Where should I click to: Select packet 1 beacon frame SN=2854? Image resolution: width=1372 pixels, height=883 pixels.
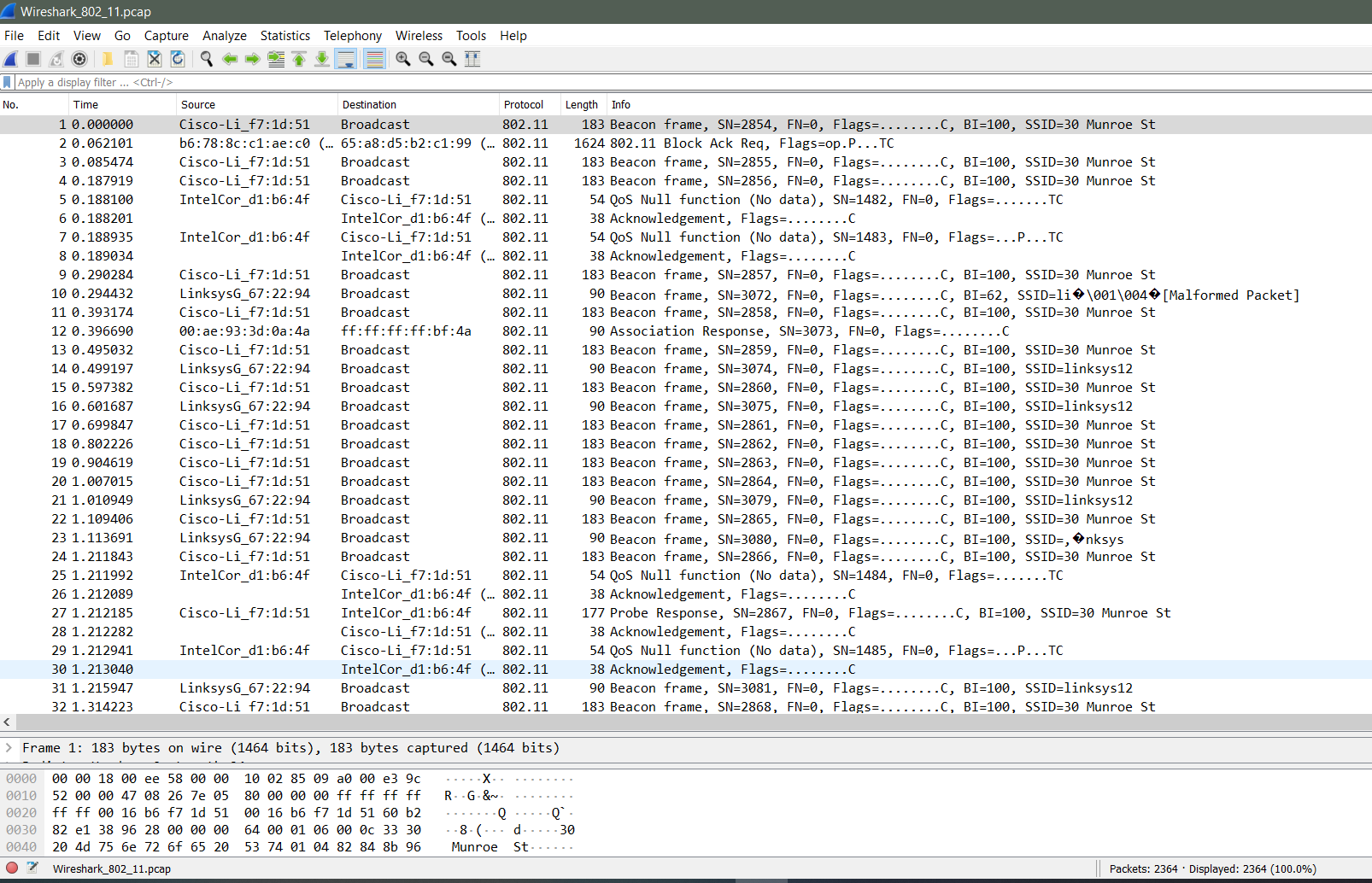coord(686,125)
